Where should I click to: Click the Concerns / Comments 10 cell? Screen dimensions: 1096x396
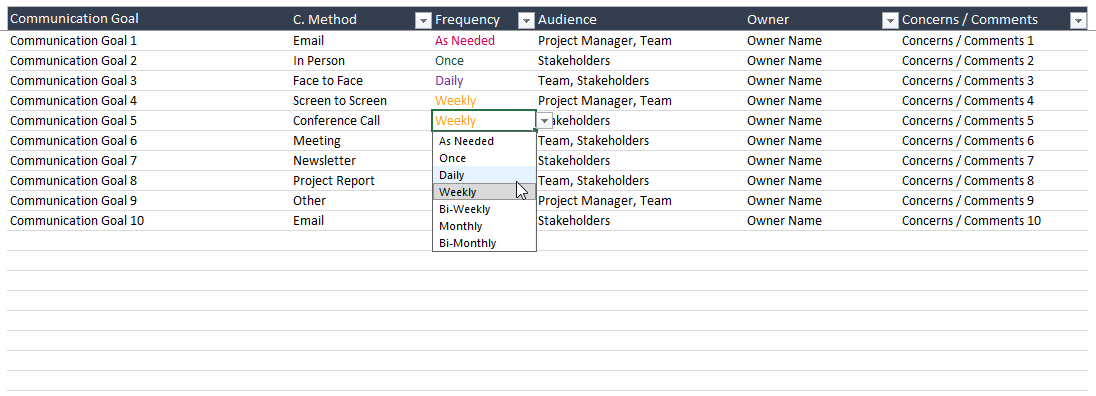coord(993,221)
